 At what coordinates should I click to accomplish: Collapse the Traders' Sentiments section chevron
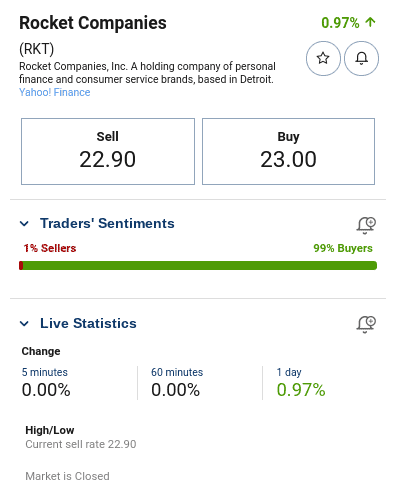click(24, 223)
